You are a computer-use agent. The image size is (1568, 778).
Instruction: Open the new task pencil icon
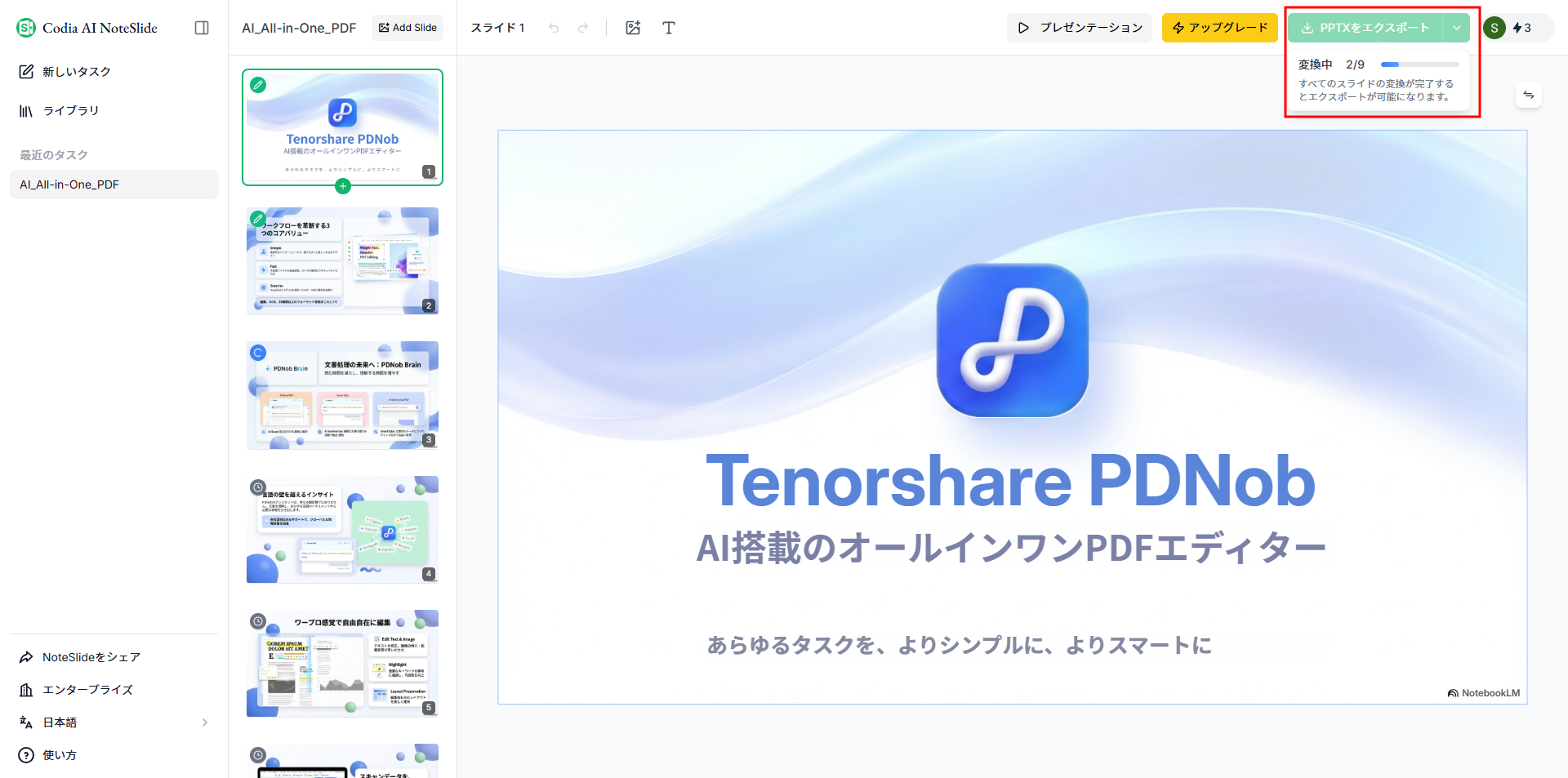point(26,72)
